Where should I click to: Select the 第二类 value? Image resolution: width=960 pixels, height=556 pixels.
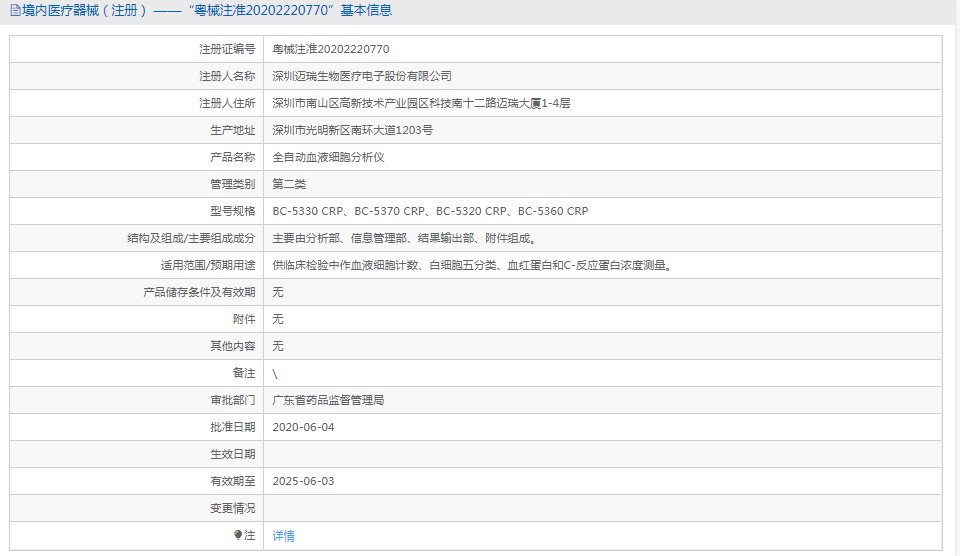click(x=289, y=184)
